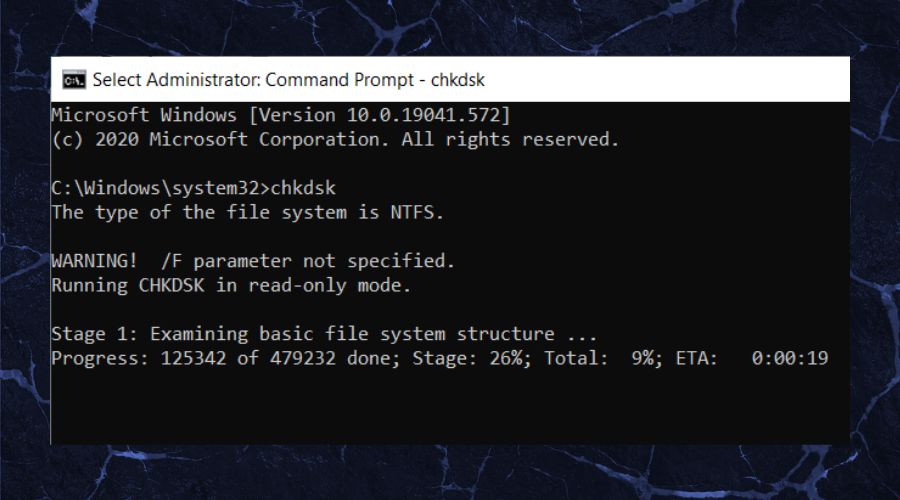Screen dimensions: 900x500
Task: Click the ETA 0:00:19 time value
Action: 790,358
